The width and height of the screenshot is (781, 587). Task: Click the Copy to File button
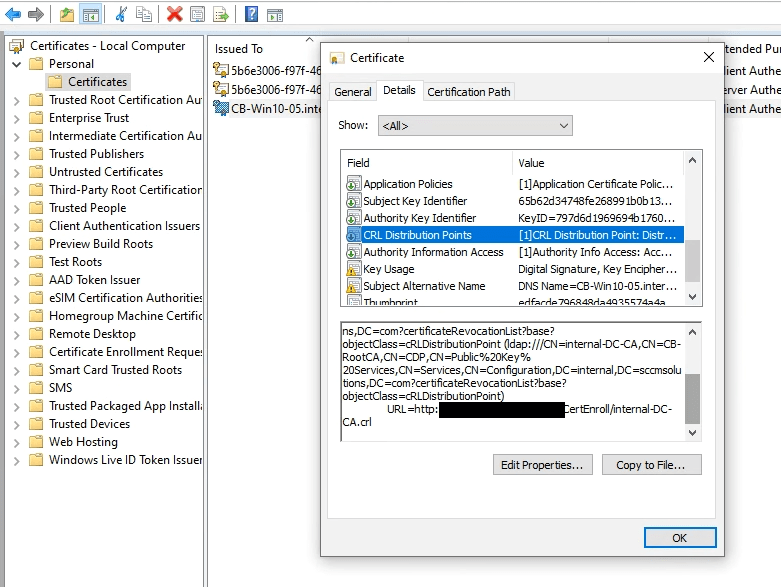click(651, 465)
